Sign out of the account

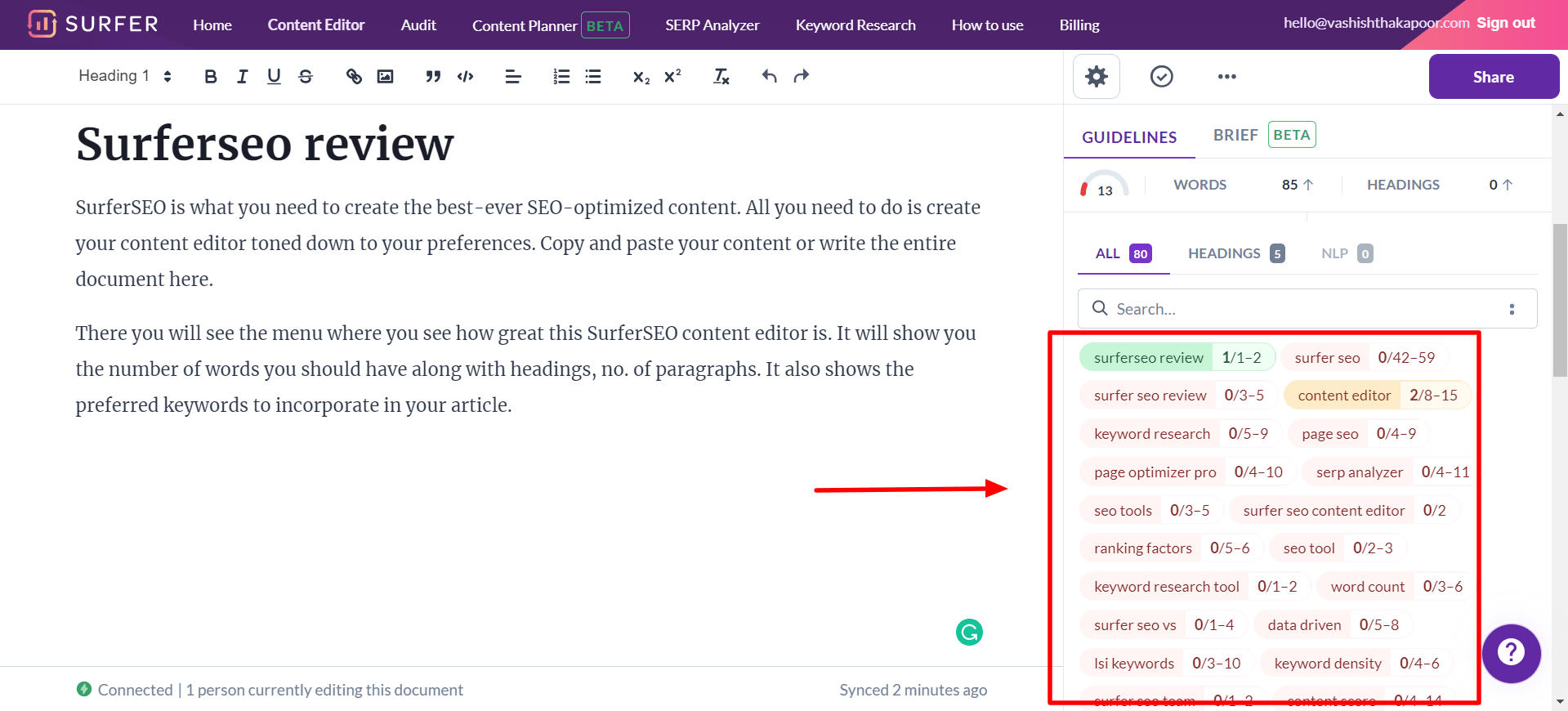(x=1506, y=23)
